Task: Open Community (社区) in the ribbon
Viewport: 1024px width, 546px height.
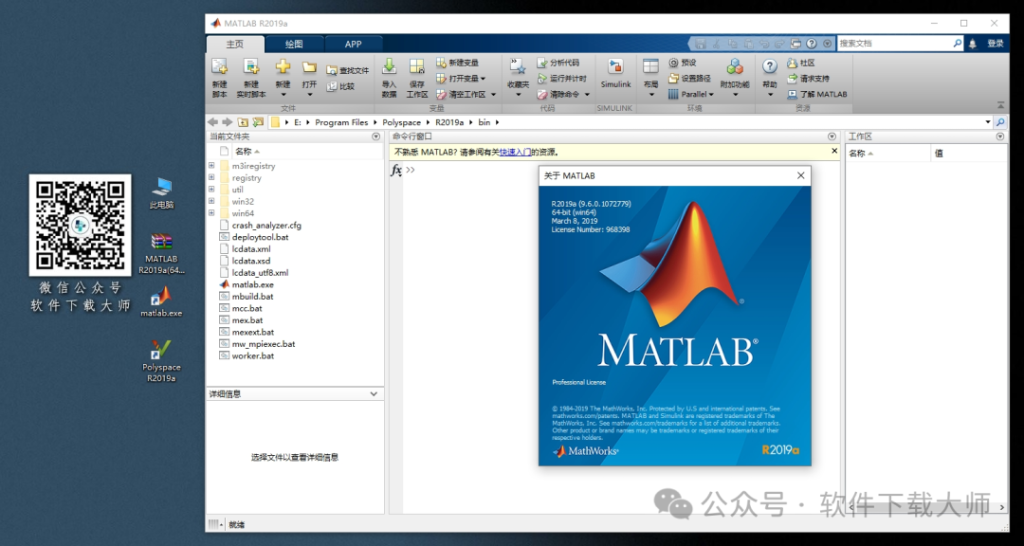Action: pos(801,63)
